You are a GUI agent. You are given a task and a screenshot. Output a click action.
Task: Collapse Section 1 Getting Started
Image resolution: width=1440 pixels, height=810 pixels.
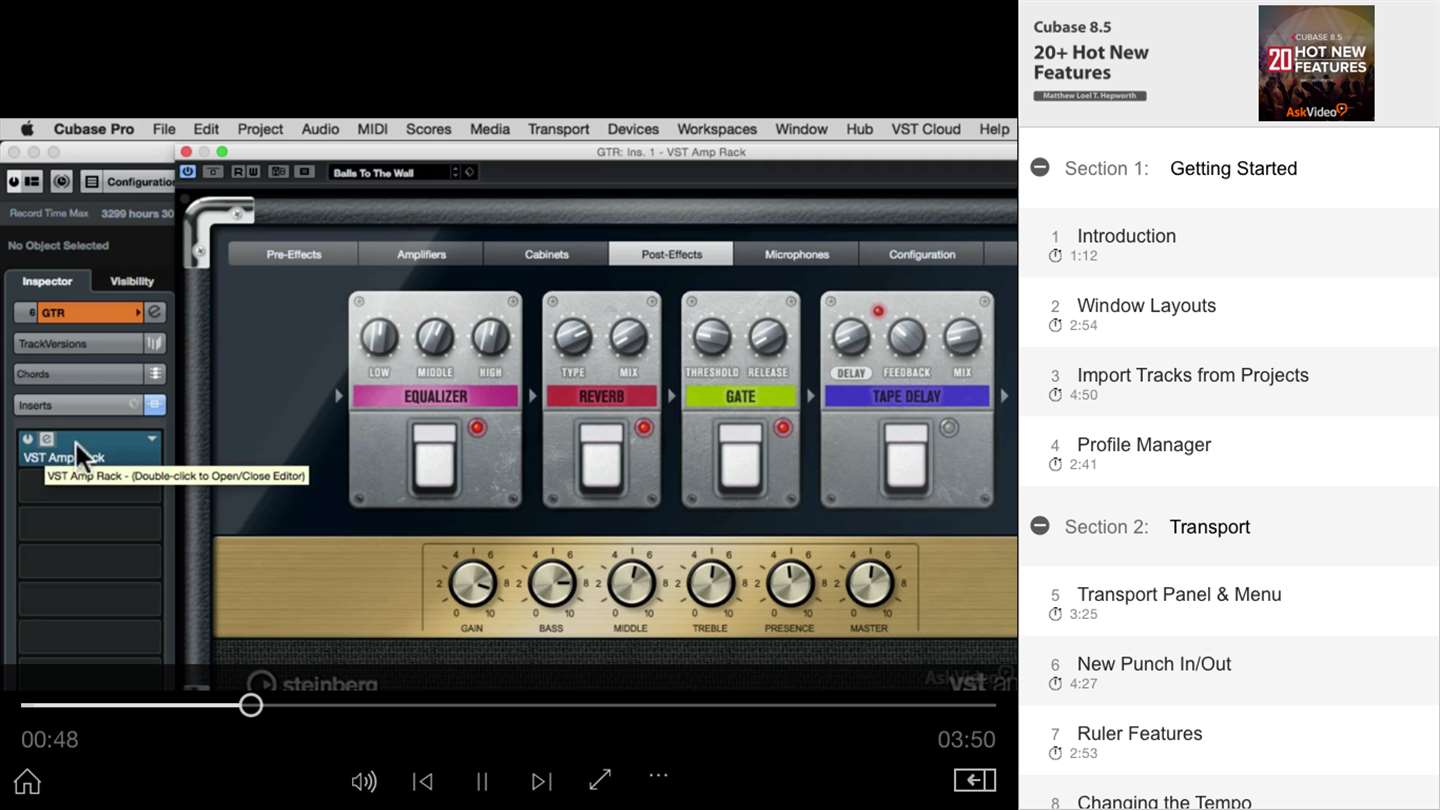(1040, 167)
